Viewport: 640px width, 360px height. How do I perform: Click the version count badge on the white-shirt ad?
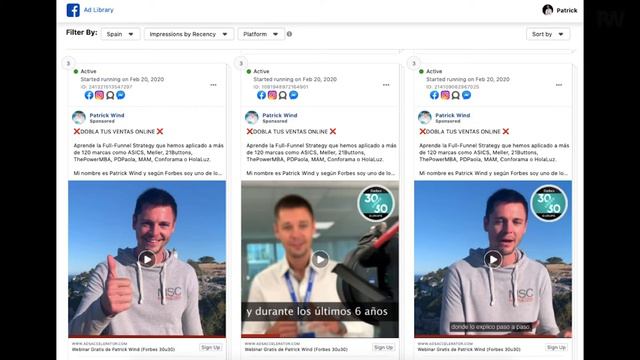(241, 63)
